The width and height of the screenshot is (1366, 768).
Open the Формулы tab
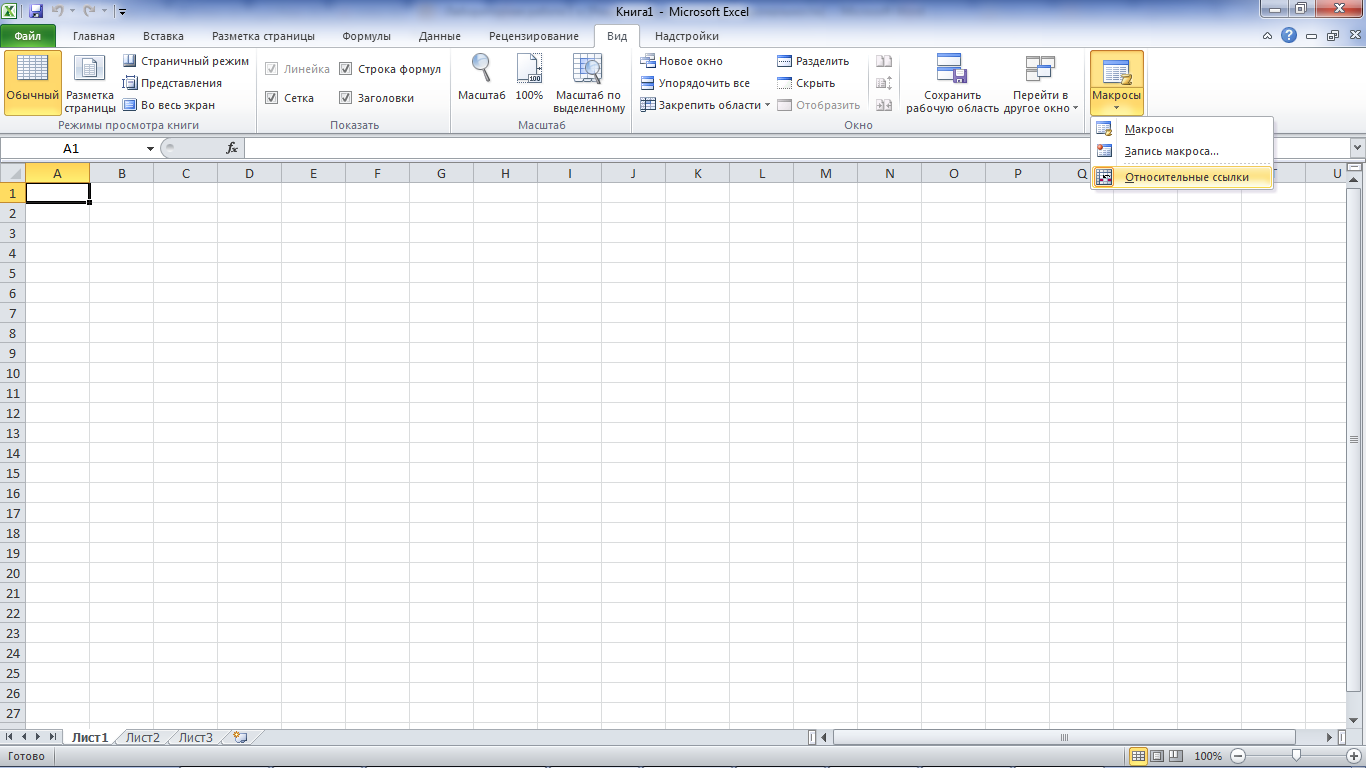click(x=366, y=36)
